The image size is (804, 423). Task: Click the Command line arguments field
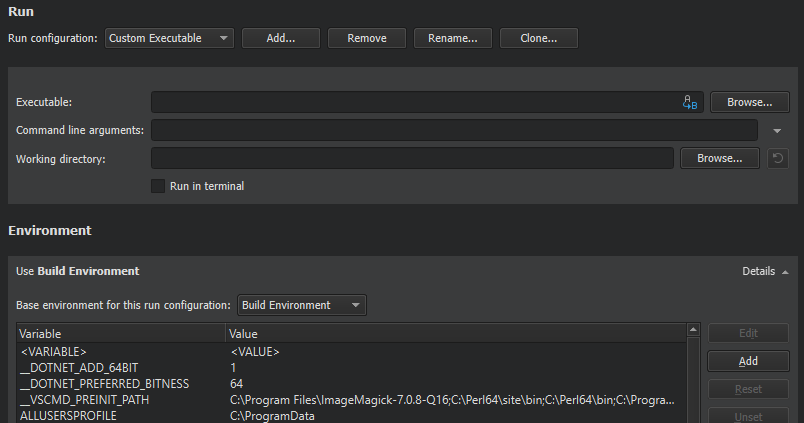click(x=454, y=130)
